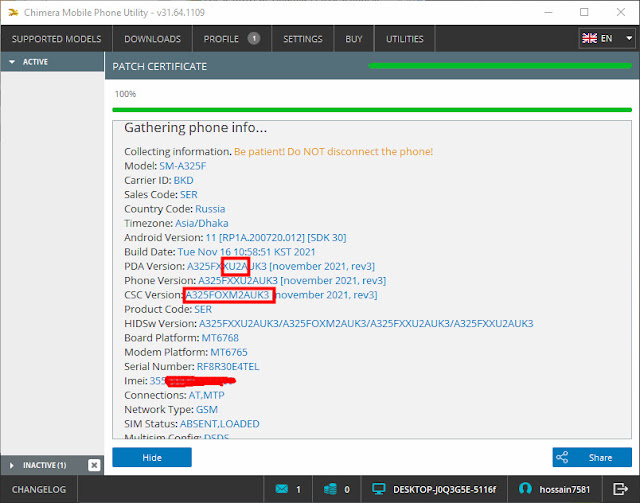
Task: Open the Settings tab
Action: click(302, 39)
